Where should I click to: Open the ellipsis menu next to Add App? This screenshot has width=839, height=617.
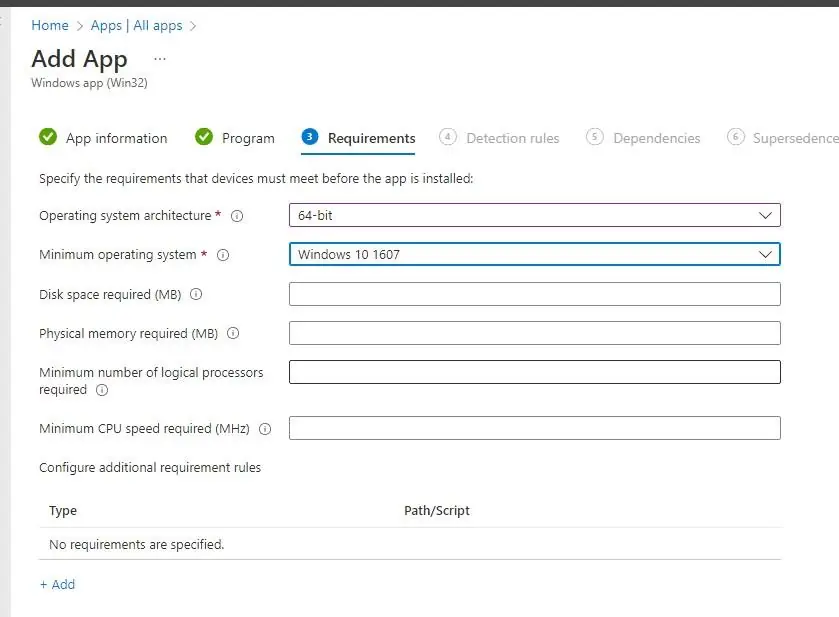click(159, 59)
